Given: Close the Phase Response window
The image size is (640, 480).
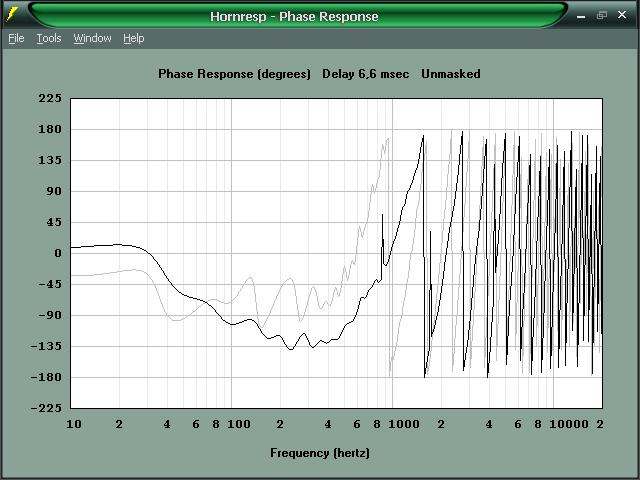Looking at the screenshot, I should tap(622, 15).
